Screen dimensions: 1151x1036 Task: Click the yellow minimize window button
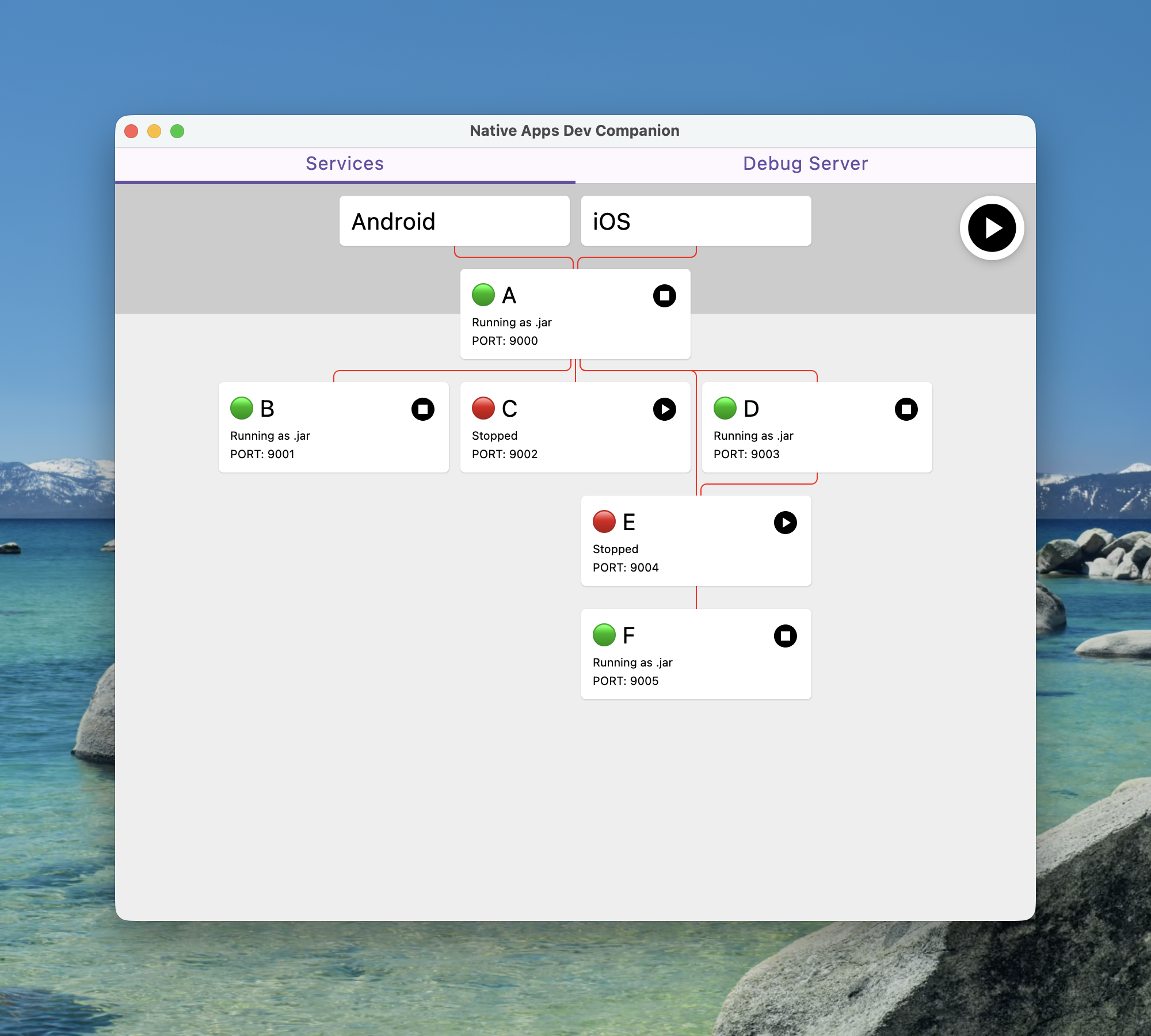154,131
